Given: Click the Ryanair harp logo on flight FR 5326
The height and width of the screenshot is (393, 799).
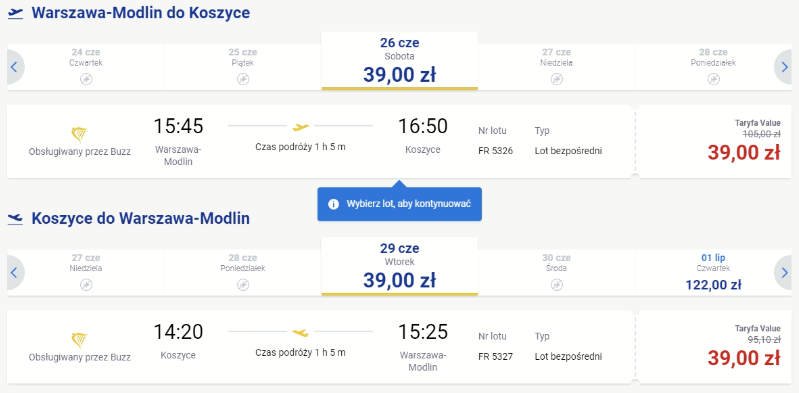Looking at the screenshot, I should pos(79,135).
